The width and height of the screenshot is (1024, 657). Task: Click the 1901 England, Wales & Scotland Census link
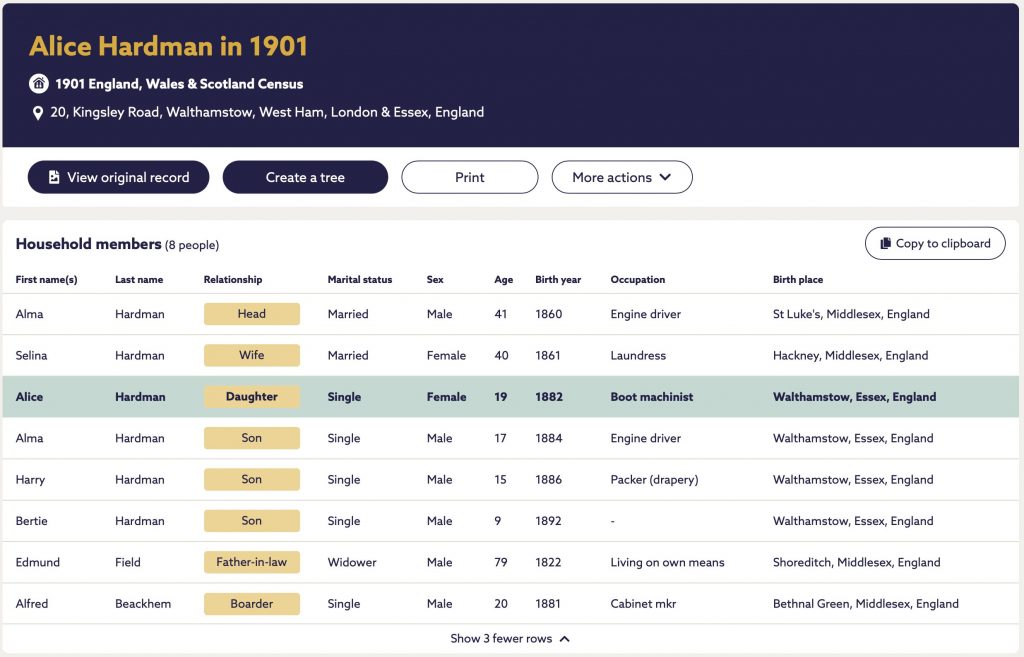(179, 84)
